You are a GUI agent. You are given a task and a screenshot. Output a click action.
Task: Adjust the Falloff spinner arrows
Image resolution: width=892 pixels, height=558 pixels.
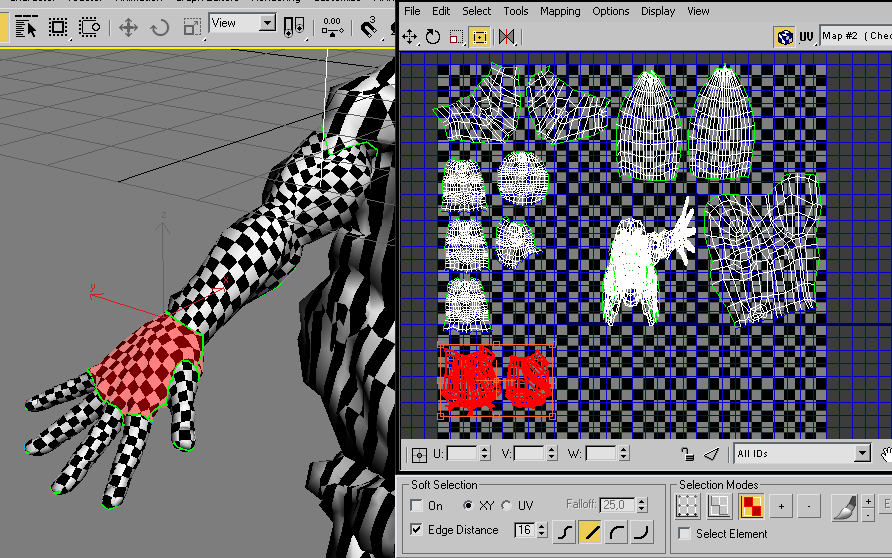pyautogui.click(x=642, y=505)
